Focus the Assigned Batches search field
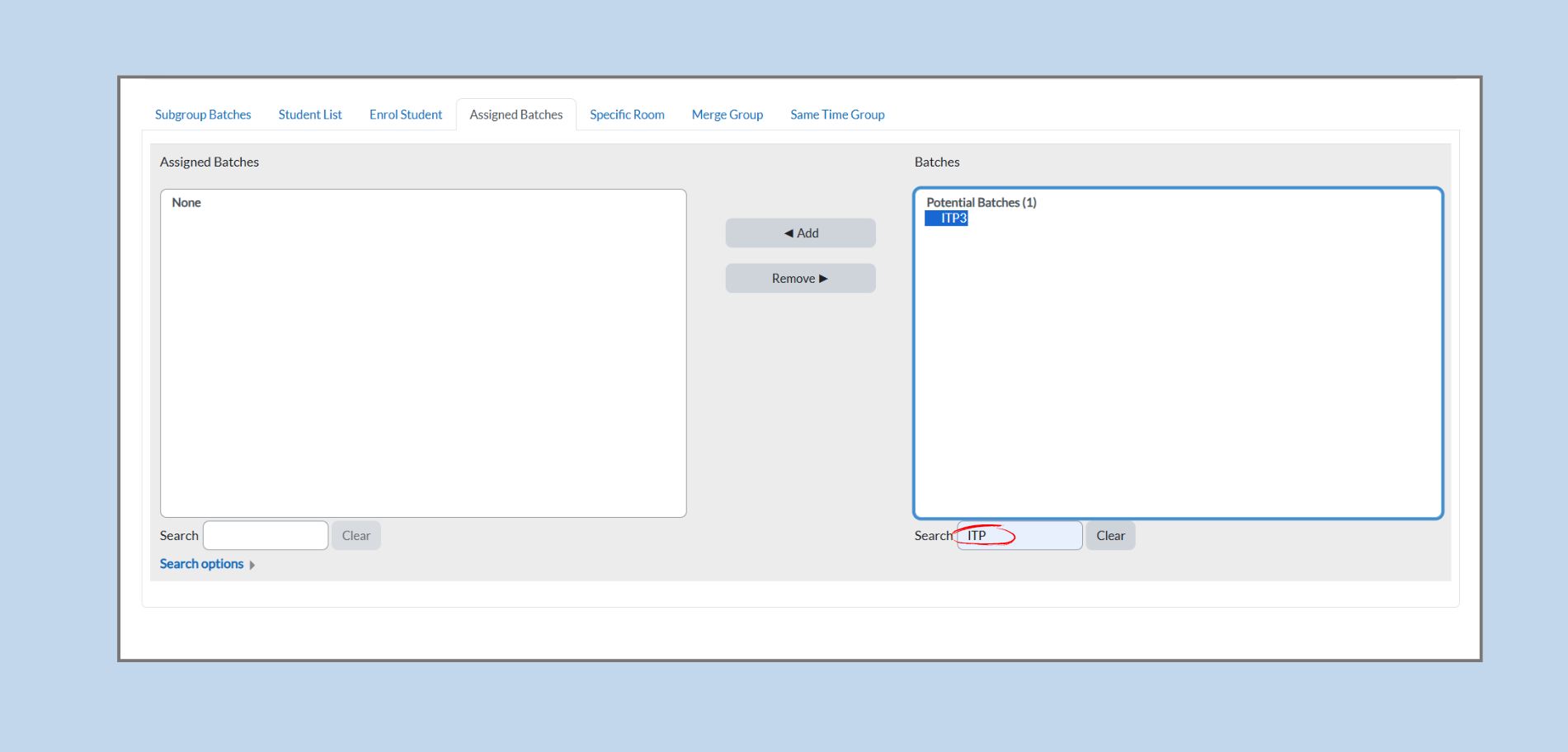Screen dimensions: 1568x752 (266, 536)
